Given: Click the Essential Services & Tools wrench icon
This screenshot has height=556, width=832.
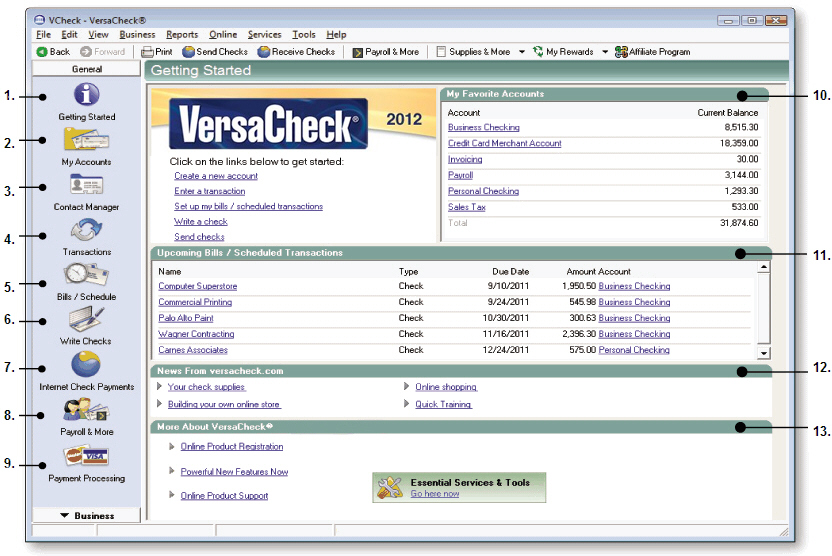Looking at the screenshot, I should (390, 488).
